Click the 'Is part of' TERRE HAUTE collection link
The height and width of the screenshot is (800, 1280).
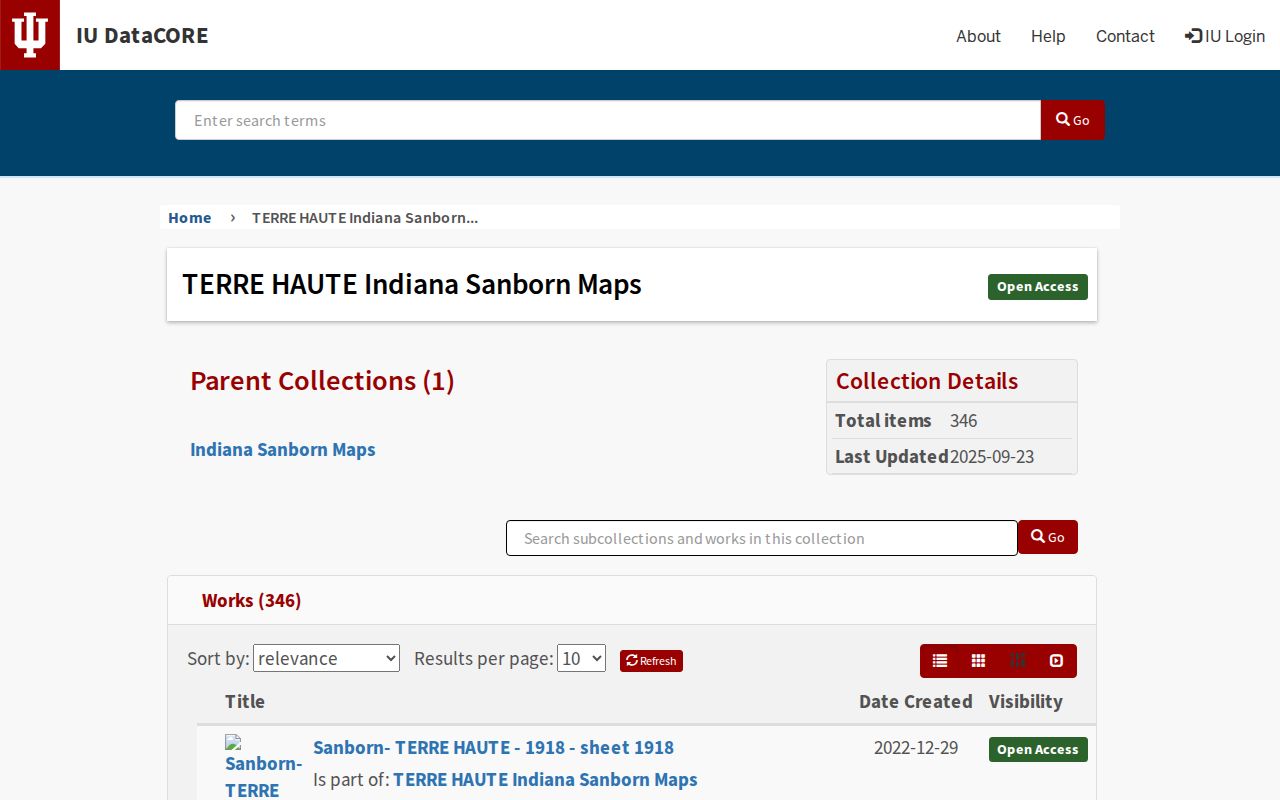545,779
